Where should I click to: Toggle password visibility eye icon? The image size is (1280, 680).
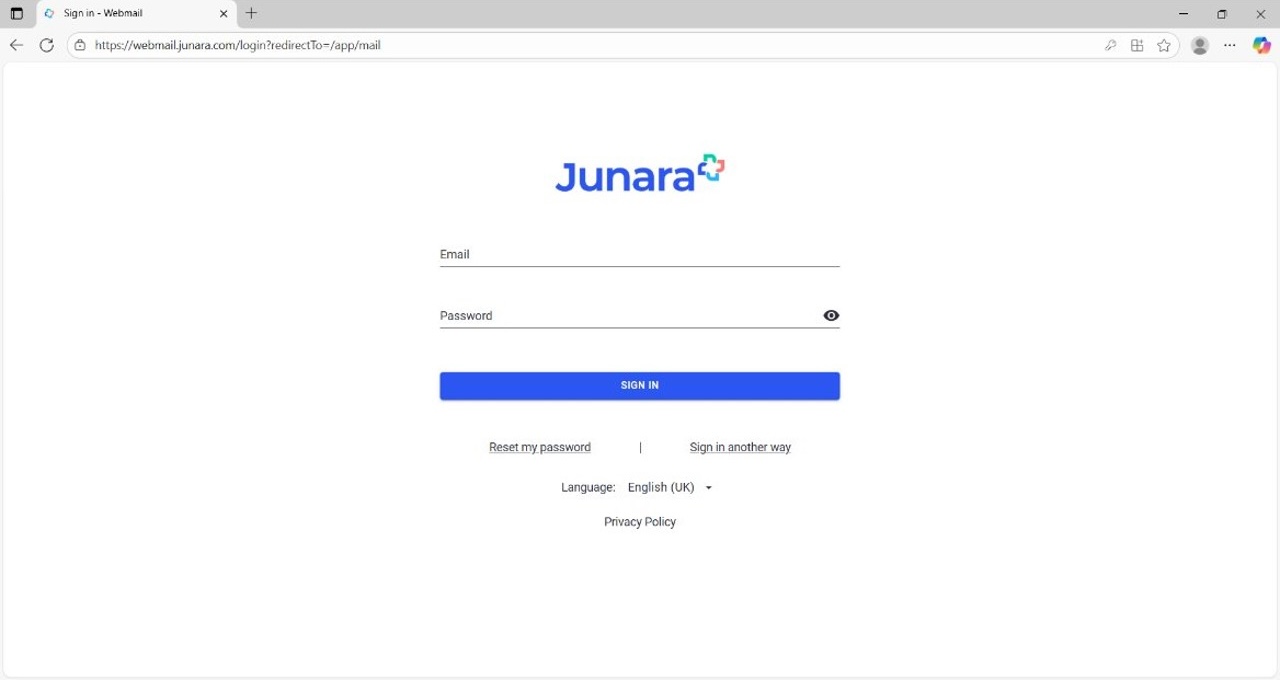tap(831, 315)
